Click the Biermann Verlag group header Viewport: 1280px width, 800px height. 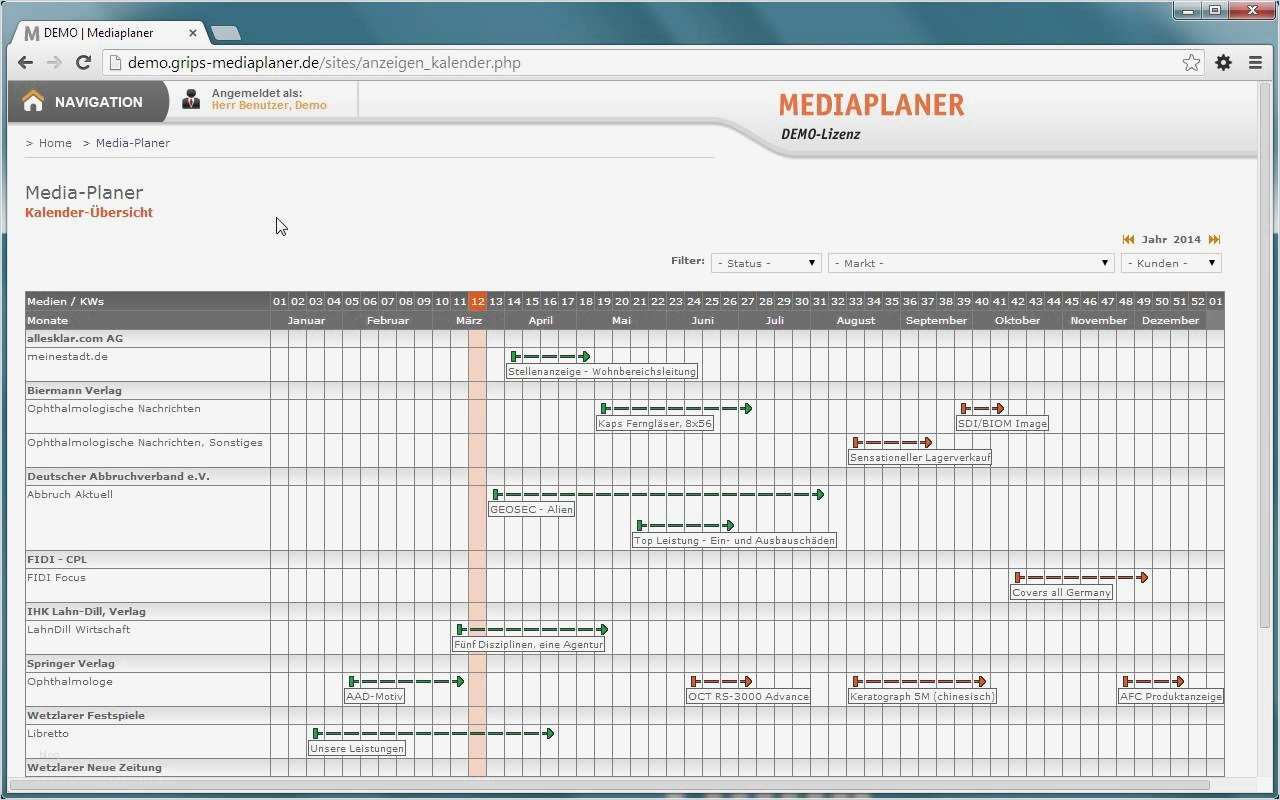click(x=75, y=390)
